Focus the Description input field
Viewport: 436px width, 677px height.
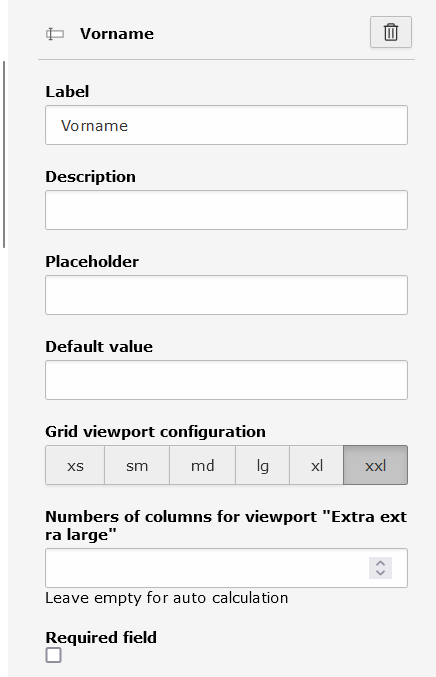(x=226, y=210)
